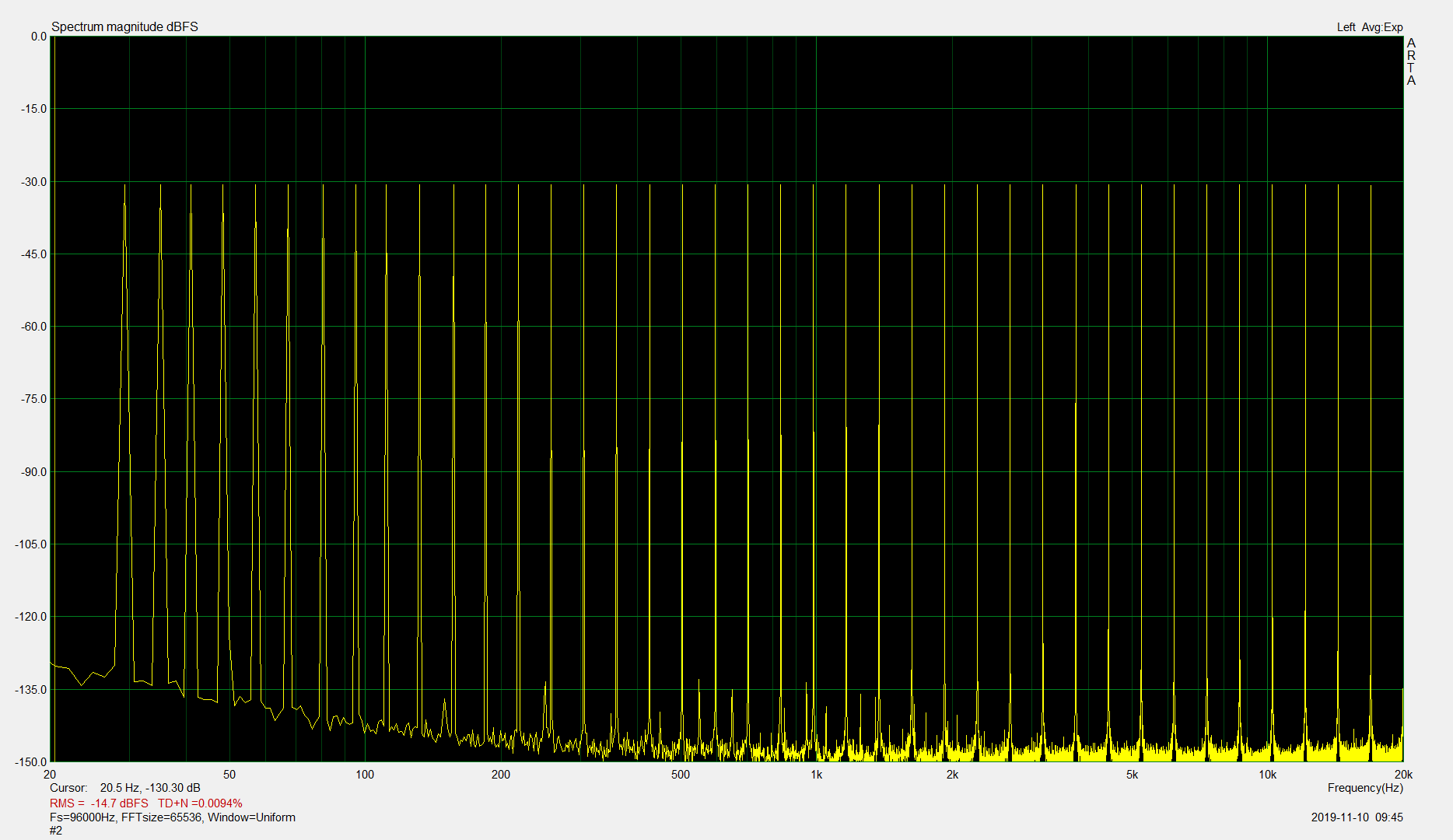Image resolution: width=1453 pixels, height=840 pixels.
Task: Click the -45.0 dB axis label
Action: (x=33, y=254)
